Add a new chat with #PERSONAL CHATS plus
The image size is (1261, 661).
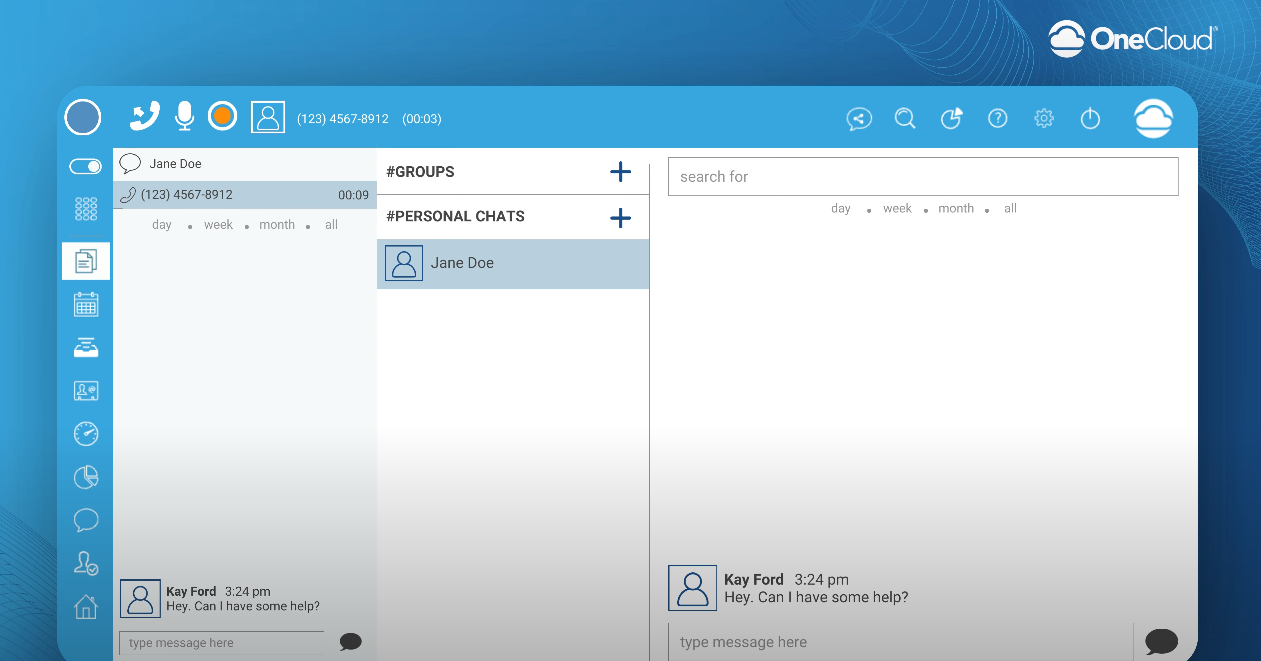coord(620,218)
